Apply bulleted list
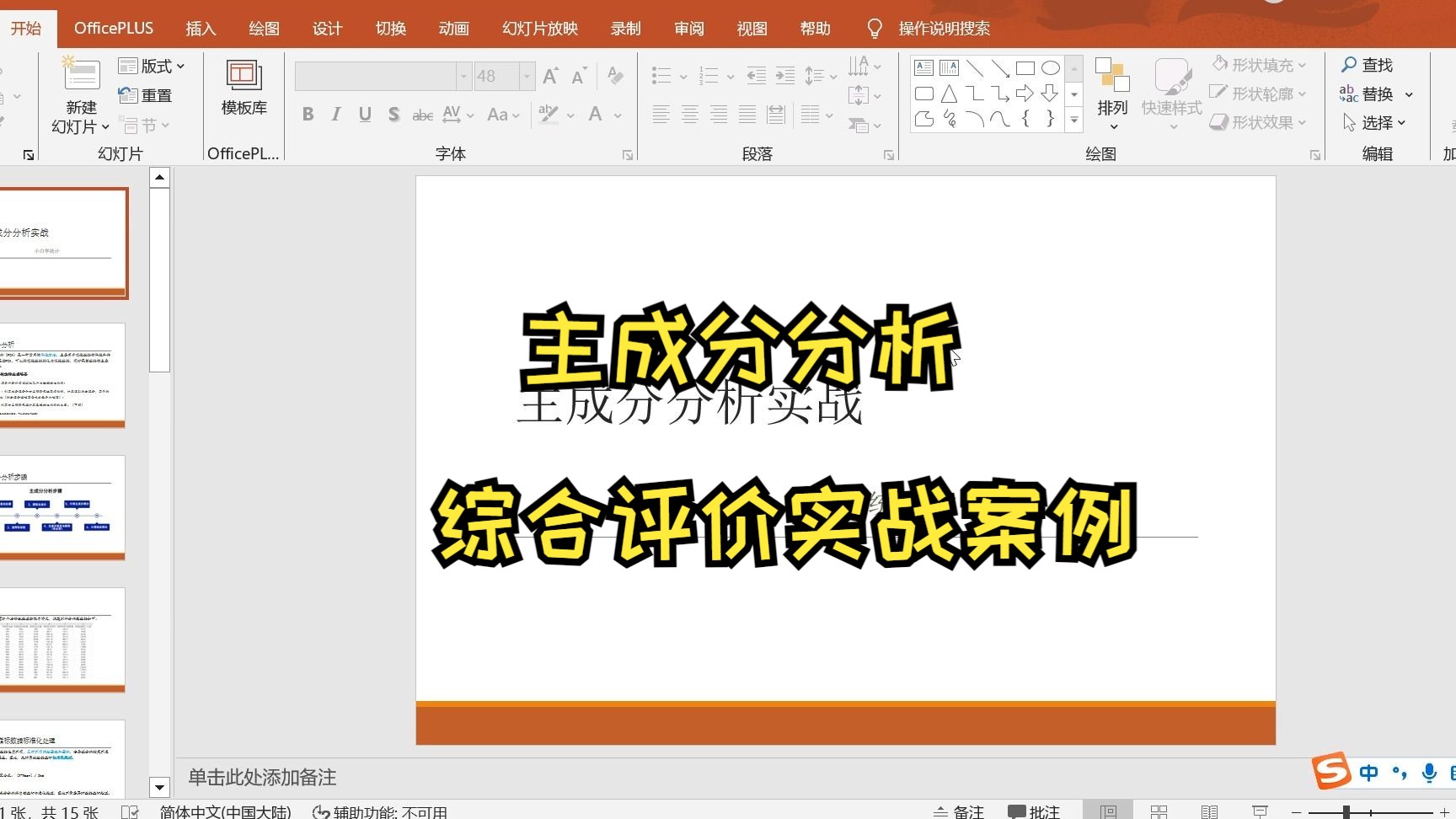Viewport: 1456px width, 819px height. coord(661,76)
